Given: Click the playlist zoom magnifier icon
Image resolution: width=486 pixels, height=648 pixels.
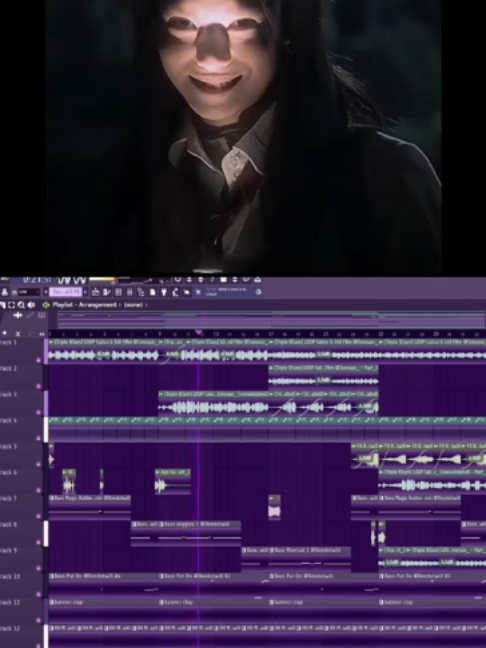Looking at the screenshot, I should tap(21, 305).
